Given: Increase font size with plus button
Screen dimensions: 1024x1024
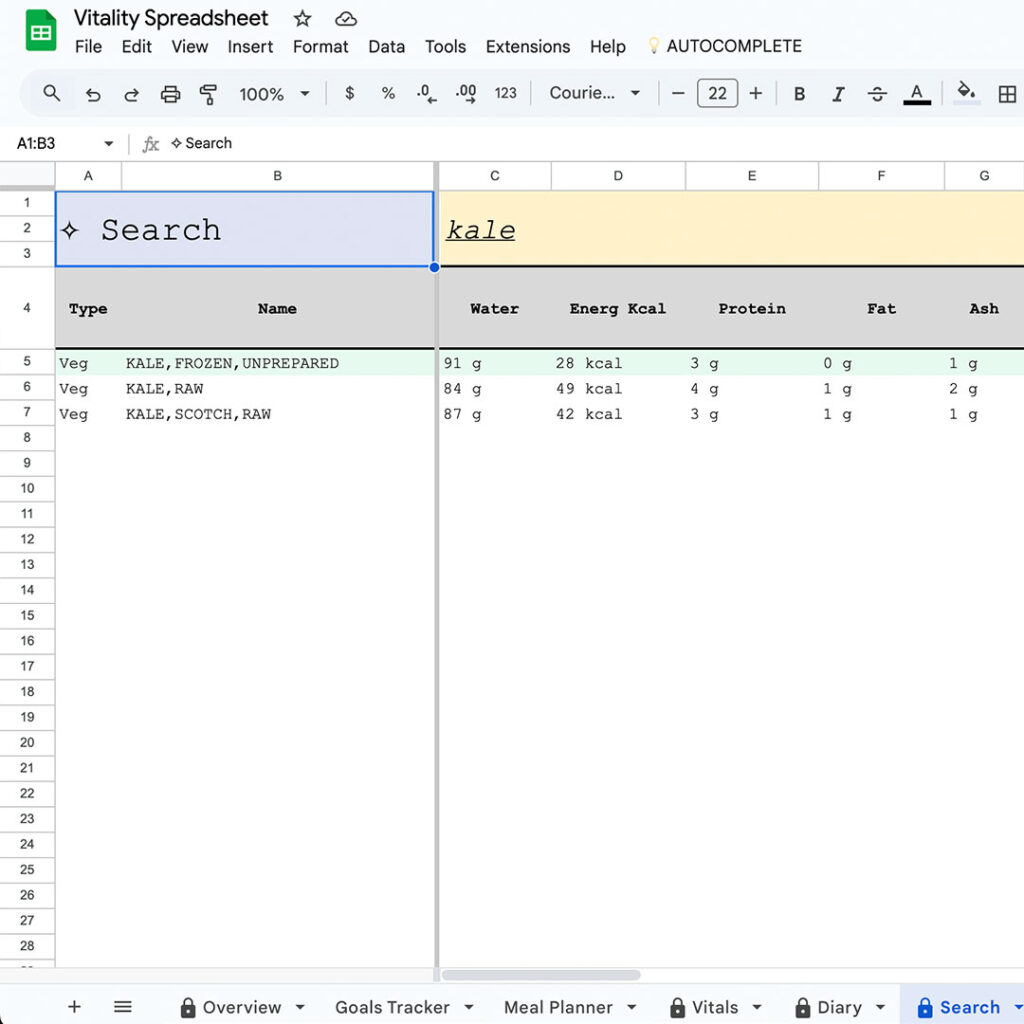Looking at the screenshot, I should [x=756, y=93].
